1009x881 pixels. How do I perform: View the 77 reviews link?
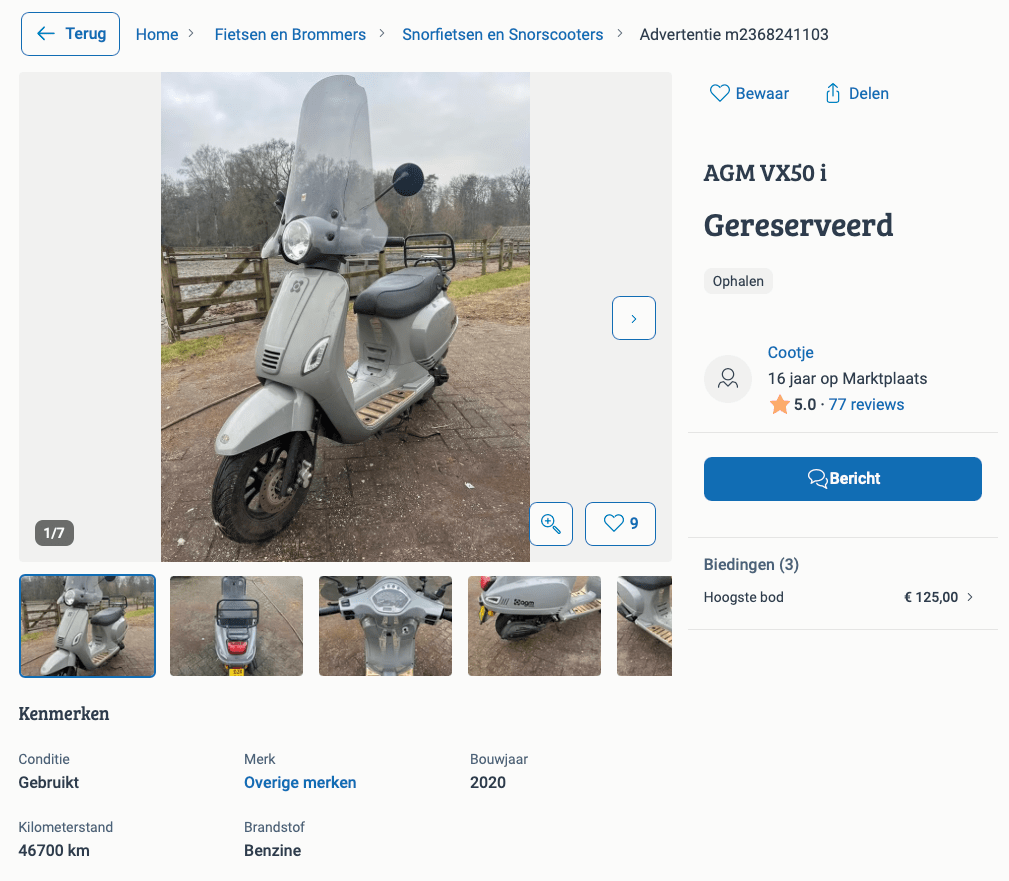pyautogui.click(x=866, y=405)
